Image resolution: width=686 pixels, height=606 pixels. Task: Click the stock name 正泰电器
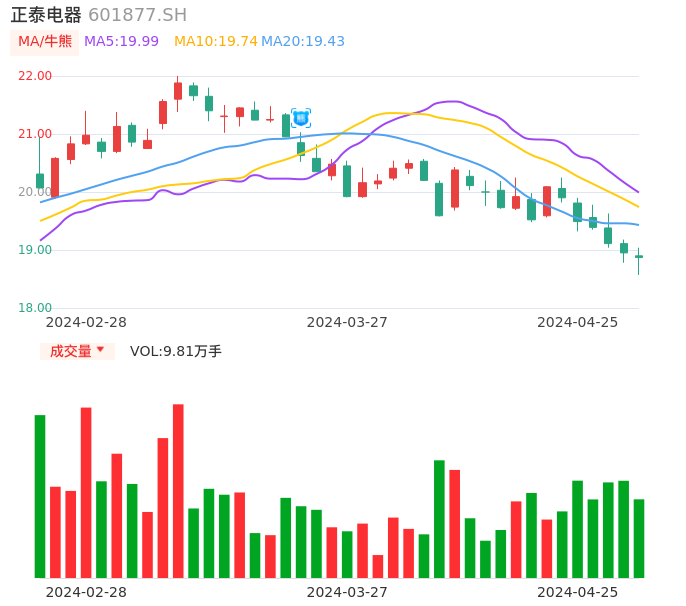(46, 15)
